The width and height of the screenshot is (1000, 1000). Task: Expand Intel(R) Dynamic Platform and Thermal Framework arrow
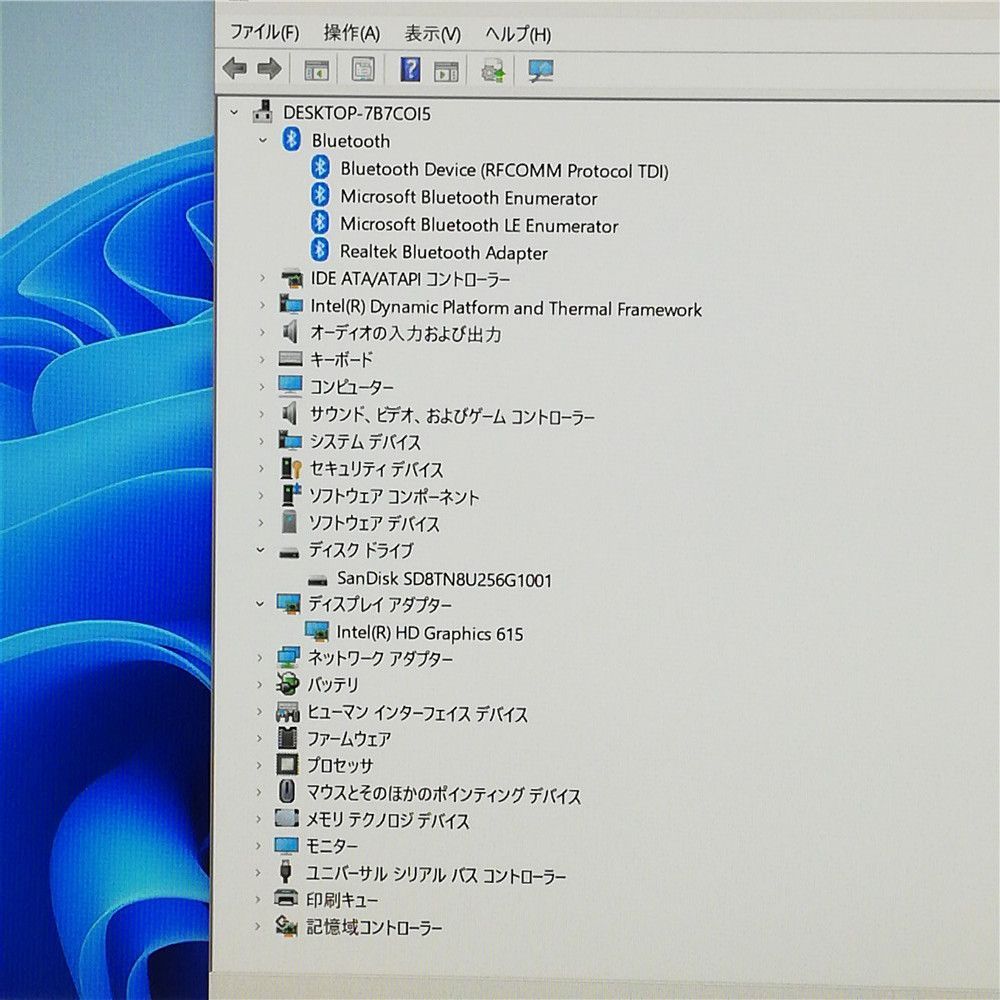262,305
